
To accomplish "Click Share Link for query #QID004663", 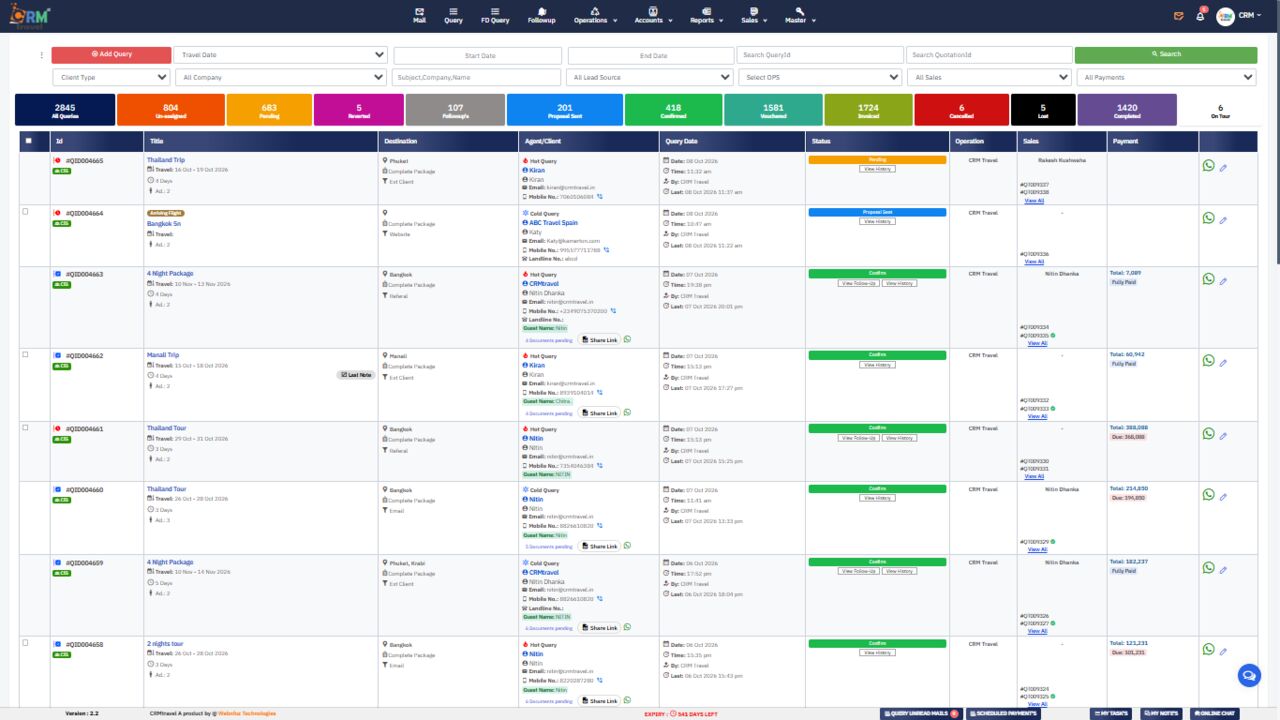I will tap(599, 340).
